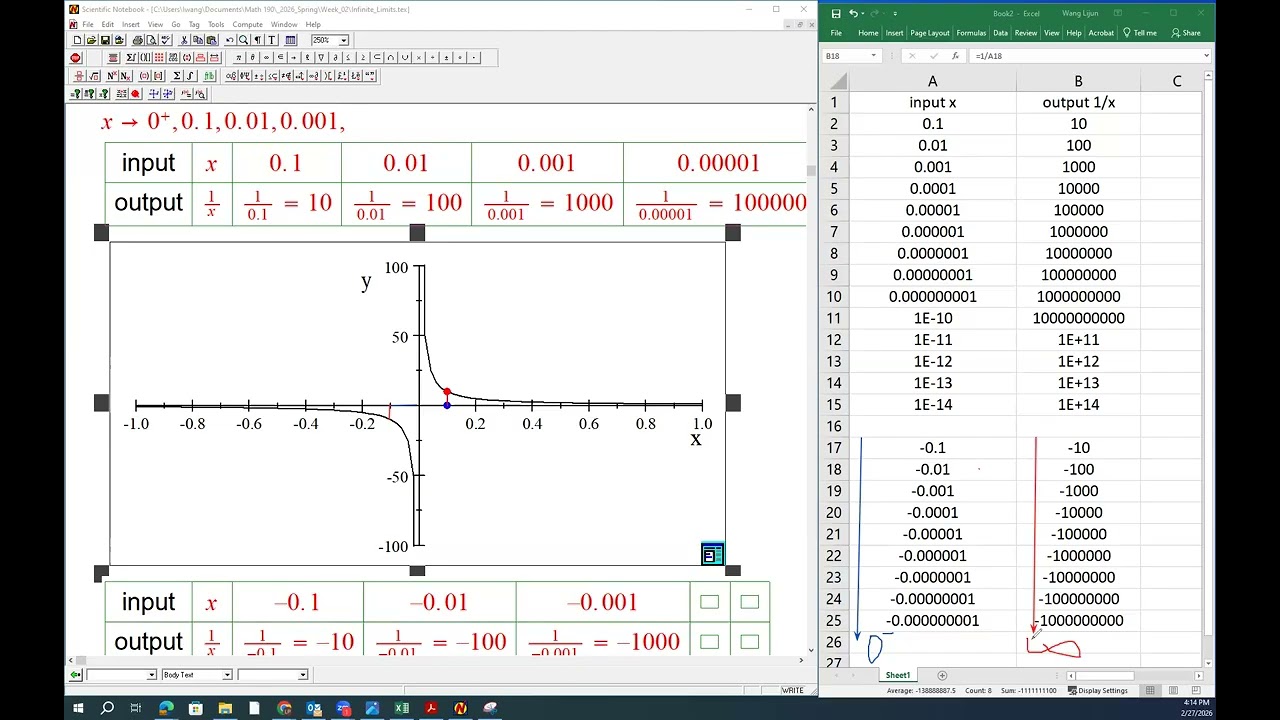Click Tell me search lightbulb

coord(1127,33)
